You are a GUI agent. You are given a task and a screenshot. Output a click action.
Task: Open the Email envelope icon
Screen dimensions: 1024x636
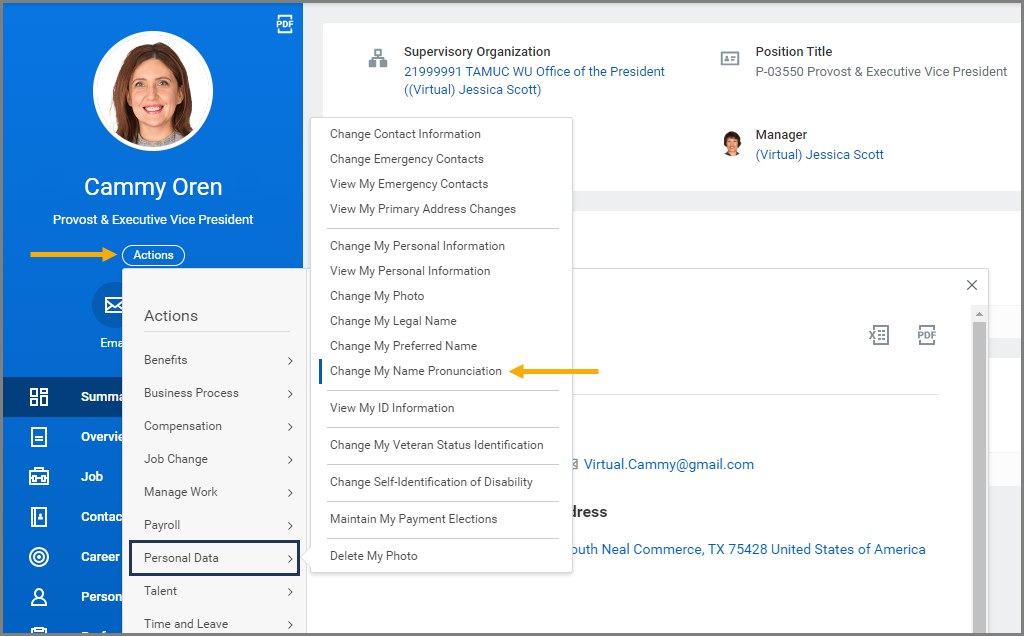pyautogui.click(x=112, y=305)
